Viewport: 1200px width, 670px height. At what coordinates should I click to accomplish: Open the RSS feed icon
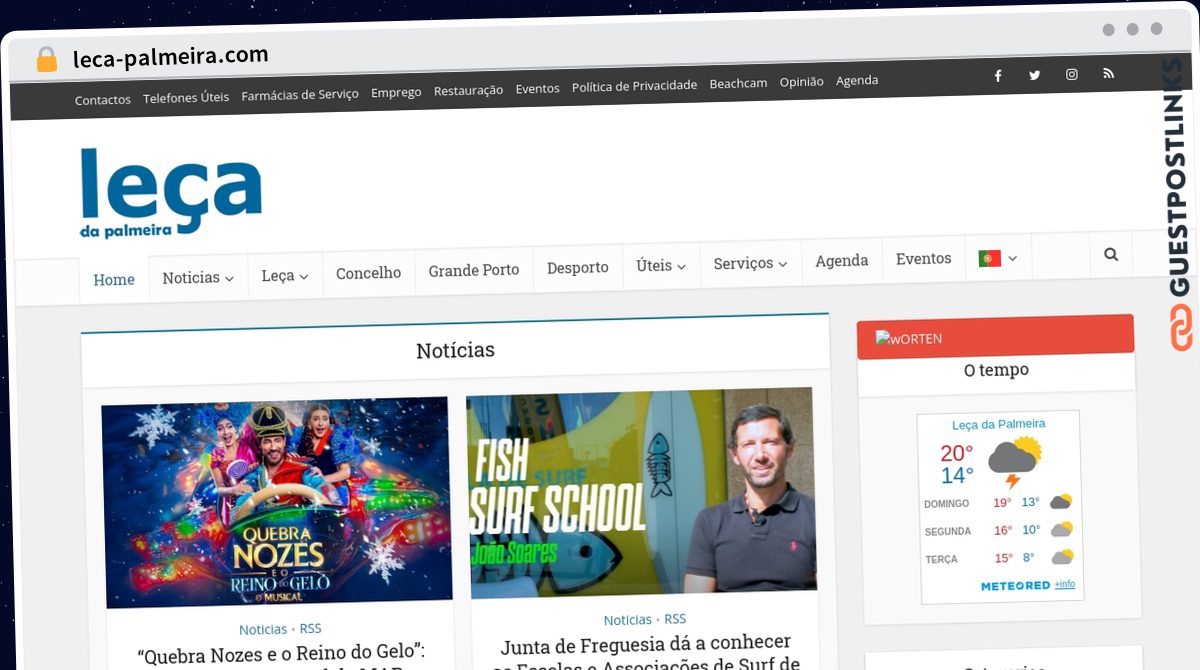coord(1108,73)
